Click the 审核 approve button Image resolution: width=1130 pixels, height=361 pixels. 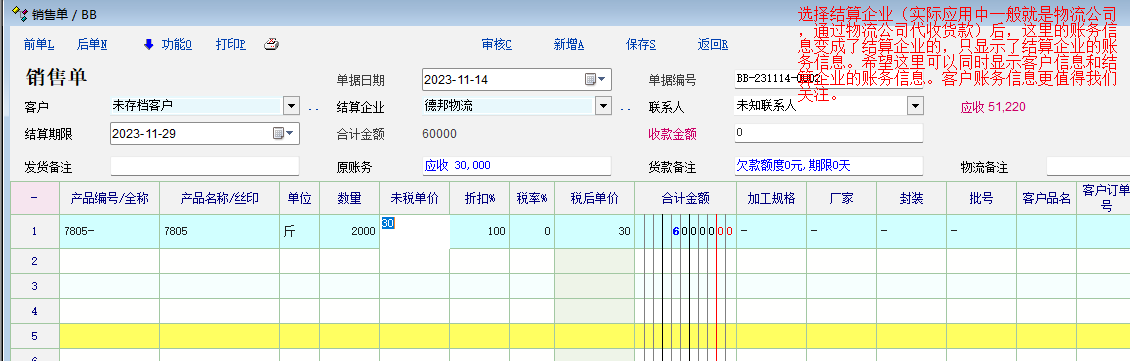pyautogui.click(x=497, y=45)
